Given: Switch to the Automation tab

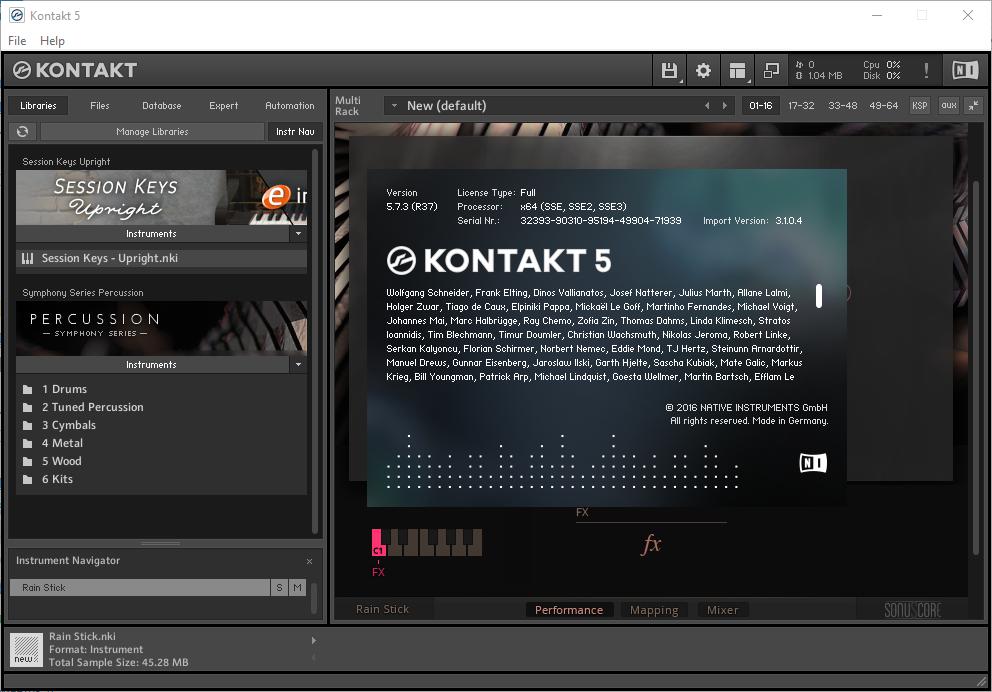Looking at the screenshot, I should pos(290,106).
